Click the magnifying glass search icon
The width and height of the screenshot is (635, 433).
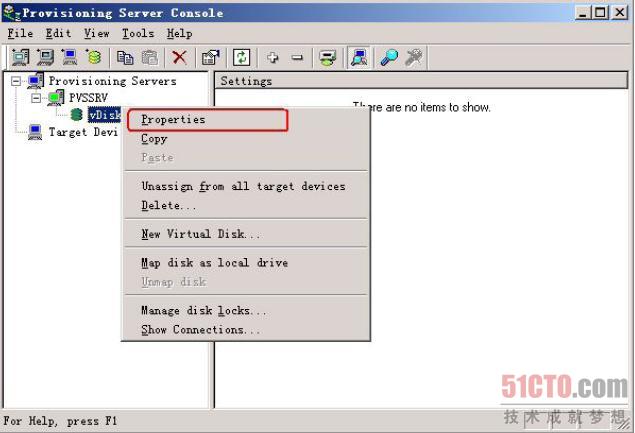389,58
